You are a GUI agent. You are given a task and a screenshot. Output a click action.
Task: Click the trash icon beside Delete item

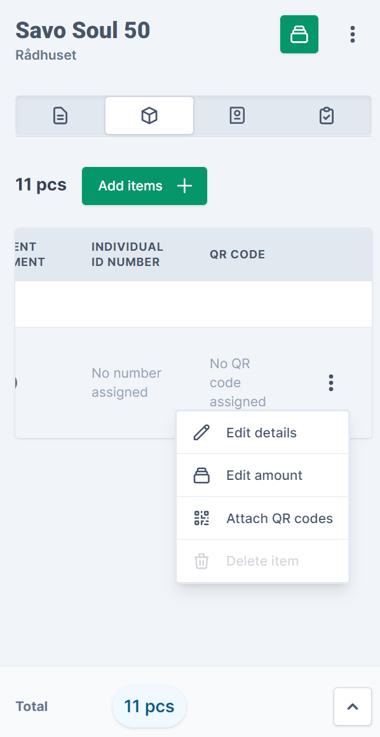pos(202,561)
